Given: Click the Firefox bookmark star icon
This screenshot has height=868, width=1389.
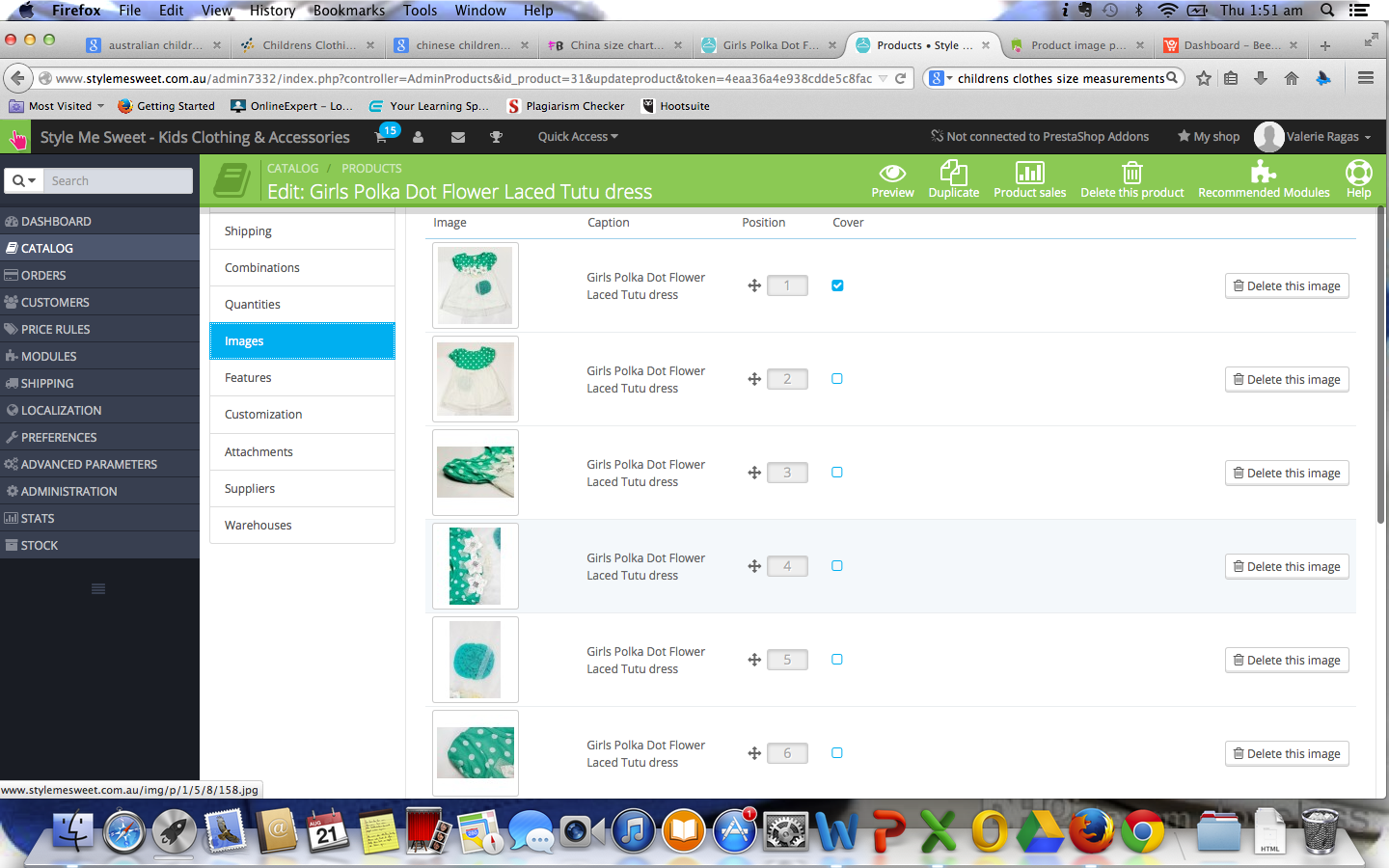Looking at the screenshot, I should click(1203, 78).
